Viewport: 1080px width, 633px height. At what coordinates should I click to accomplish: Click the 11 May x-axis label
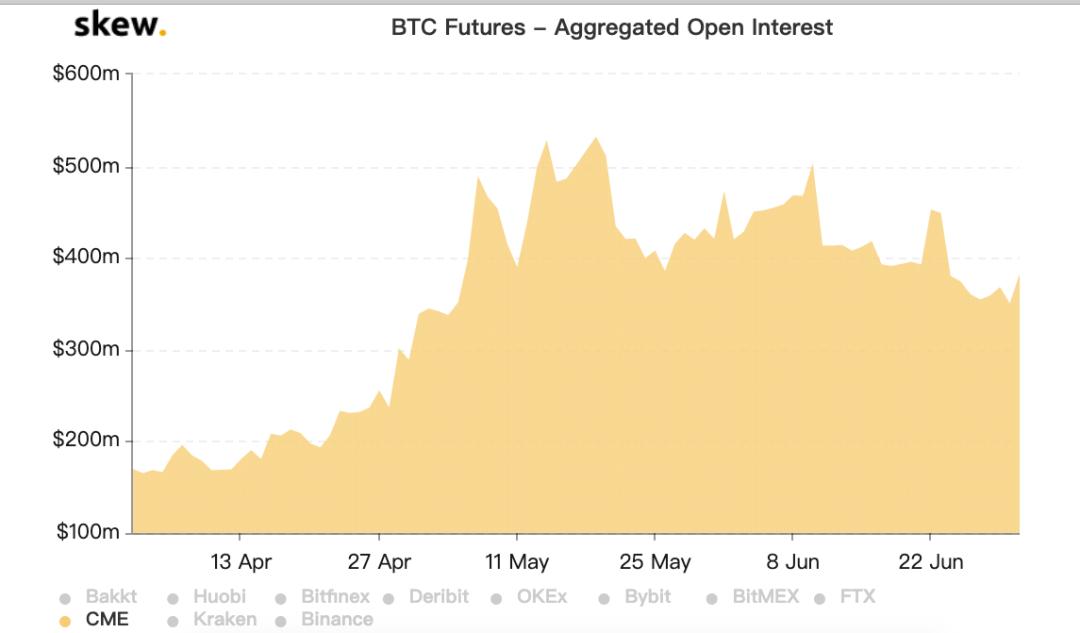click(x=516, y=562)
